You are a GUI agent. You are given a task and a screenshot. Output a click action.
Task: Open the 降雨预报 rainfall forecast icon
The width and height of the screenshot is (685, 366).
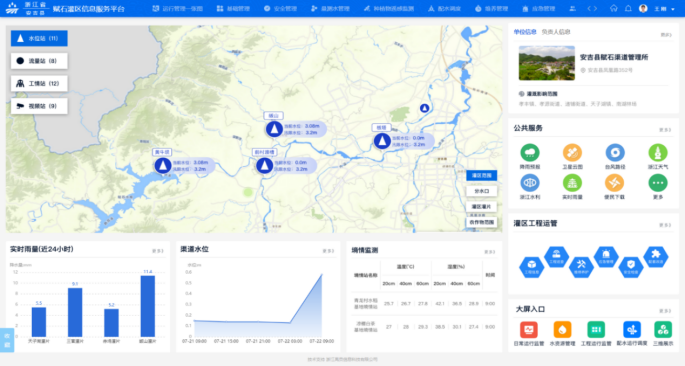(530, 153)
